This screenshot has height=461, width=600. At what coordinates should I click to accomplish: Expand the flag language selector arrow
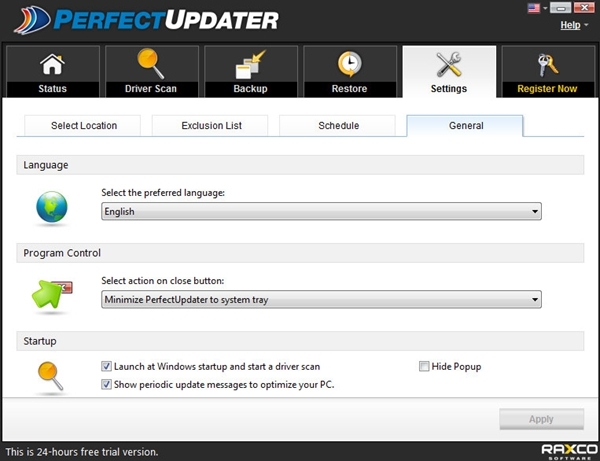coord(545,8)
